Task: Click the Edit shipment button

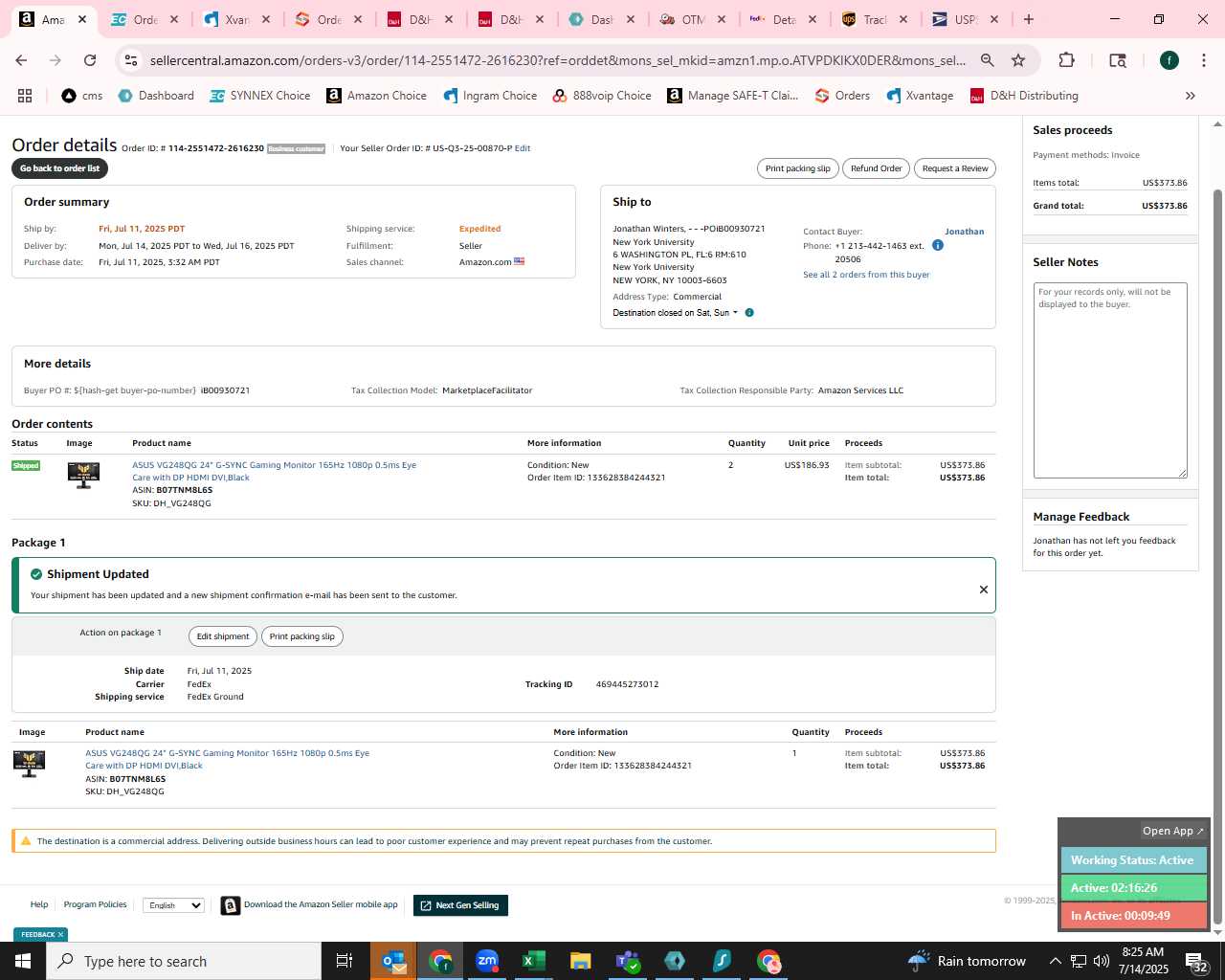Action: pos(223,636)
